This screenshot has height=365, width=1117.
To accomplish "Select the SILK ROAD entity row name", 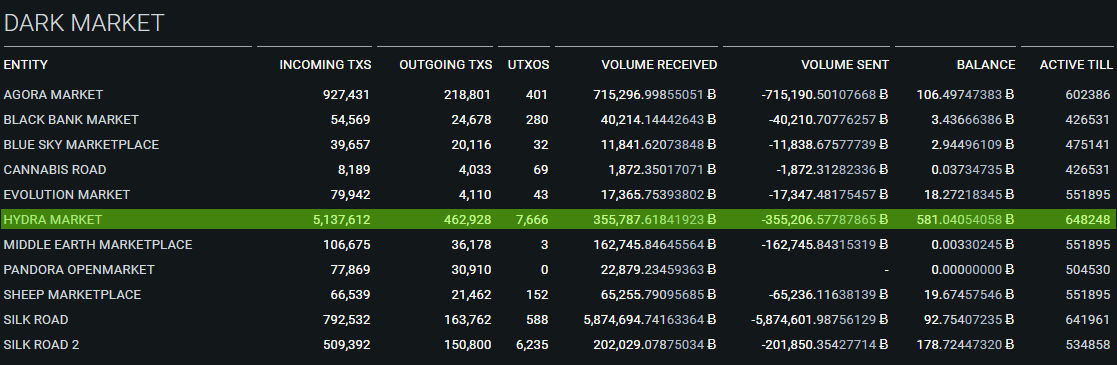I will click(x=36, y=319).
